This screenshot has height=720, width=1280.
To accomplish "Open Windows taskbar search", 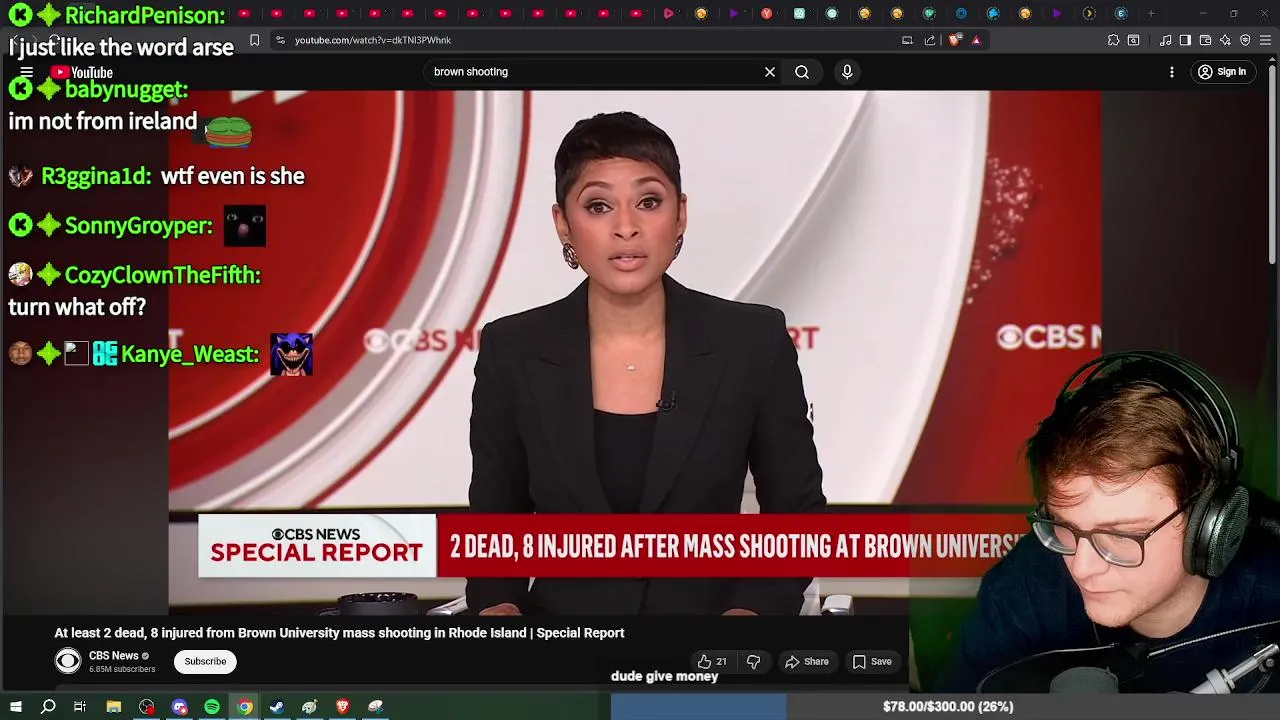I will [48, 707].
